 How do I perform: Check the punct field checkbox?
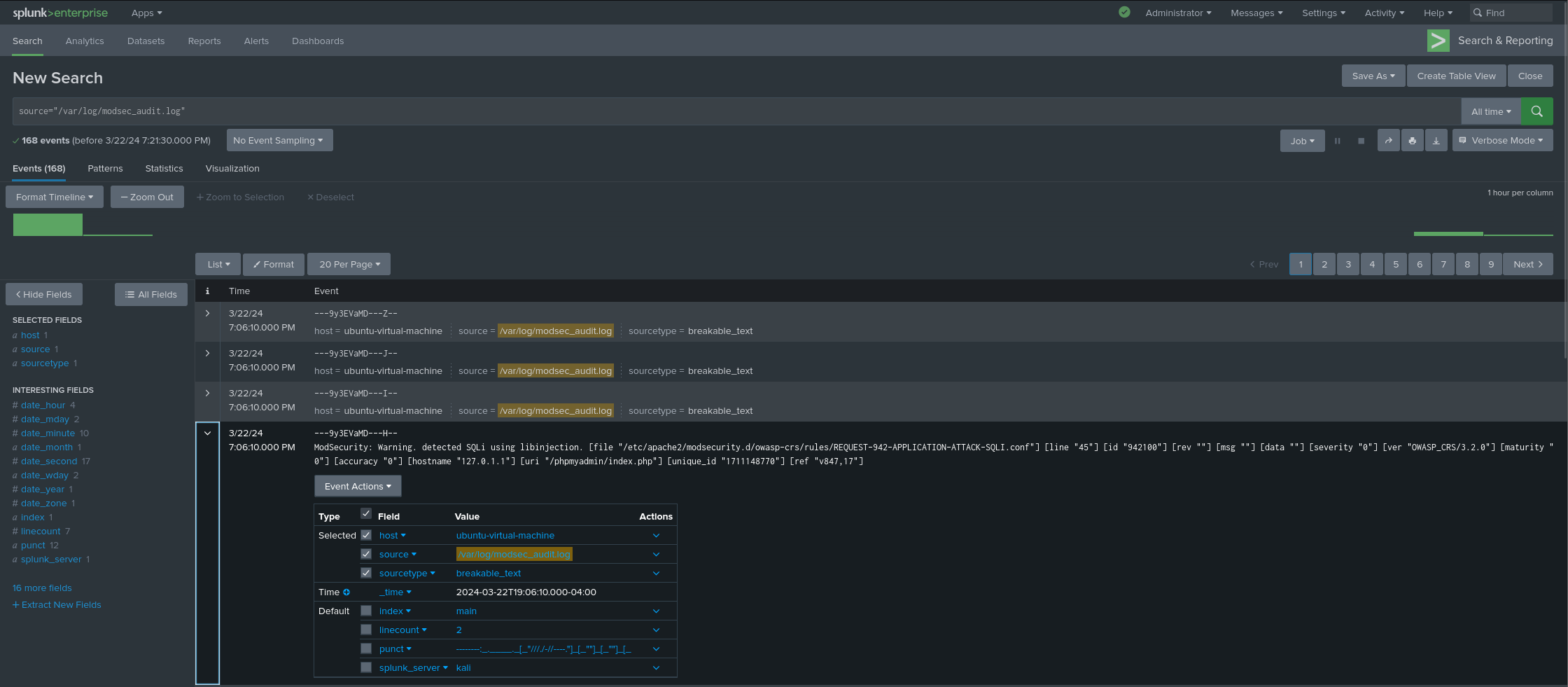pos(365,648)
